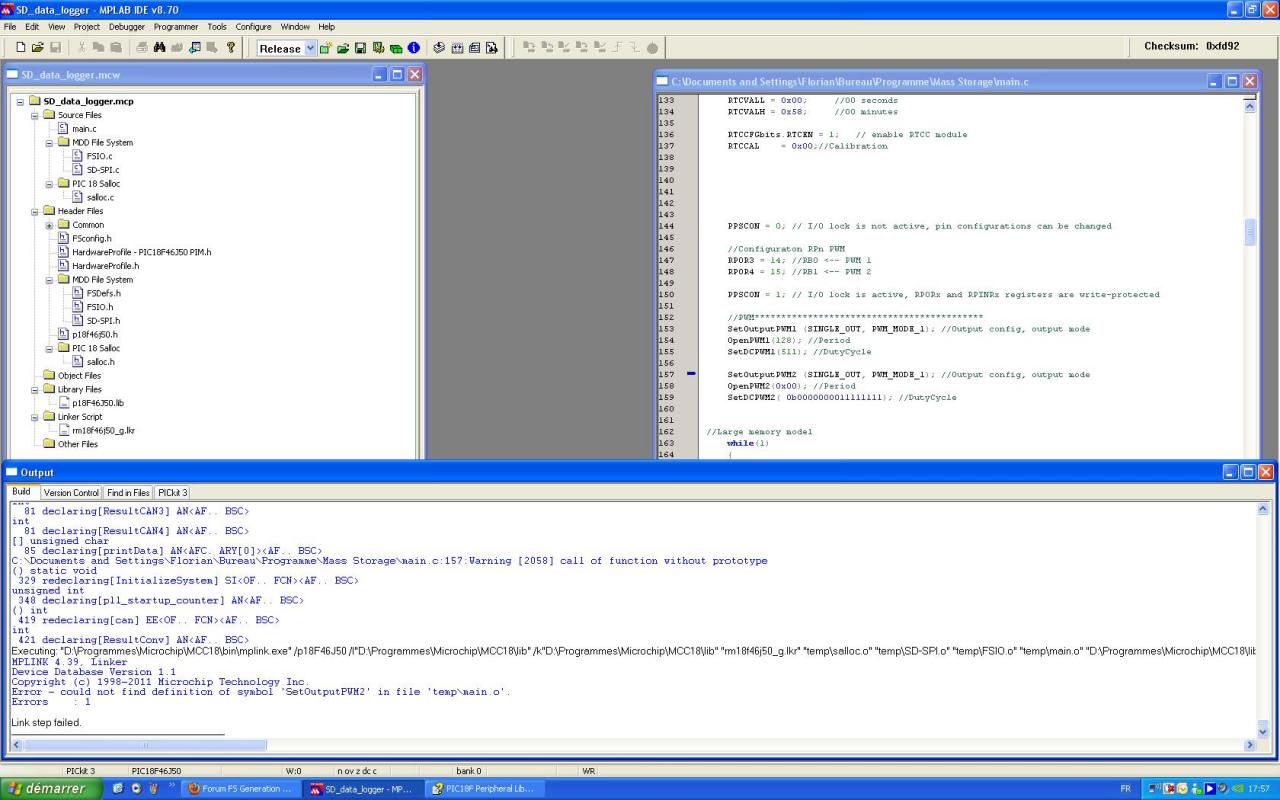Click the main.c editor scrollbar thumb

click(1249, 233)
